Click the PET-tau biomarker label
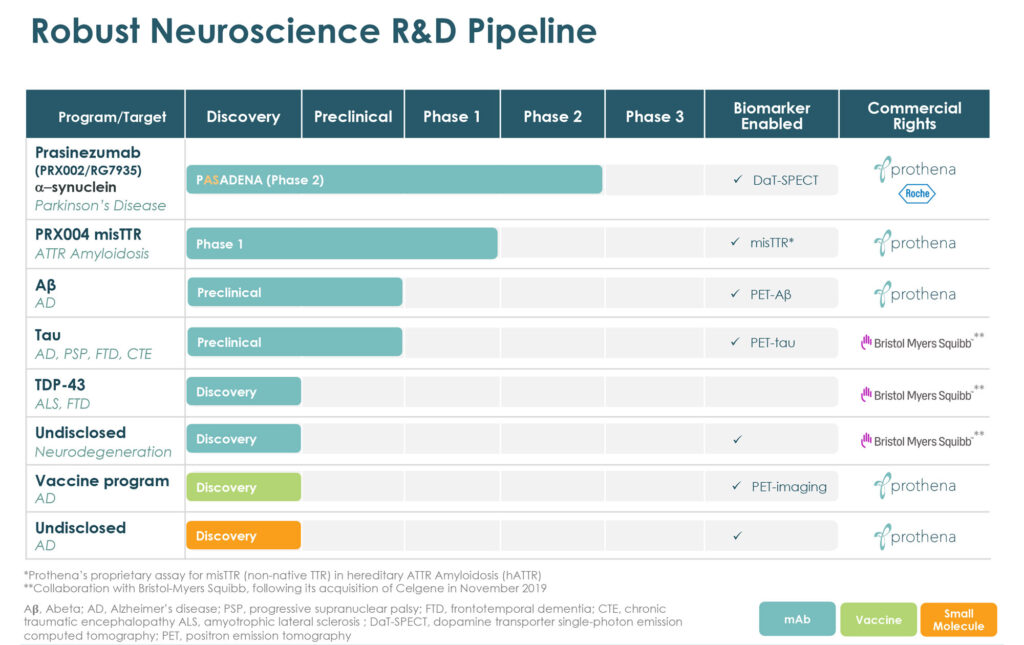This screenshot has height=645, width=1024. [x=772, y=342]
